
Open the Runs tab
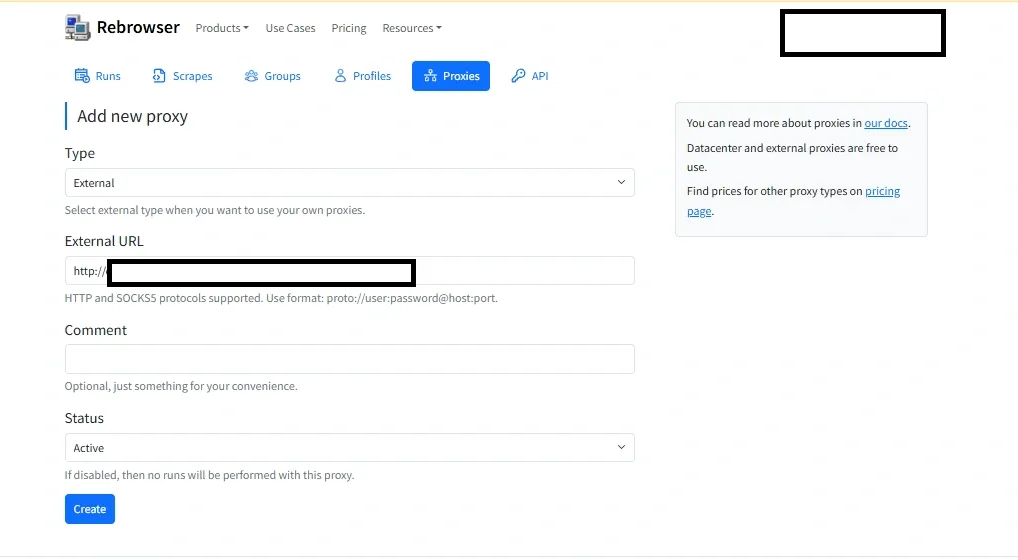point(98,76)
